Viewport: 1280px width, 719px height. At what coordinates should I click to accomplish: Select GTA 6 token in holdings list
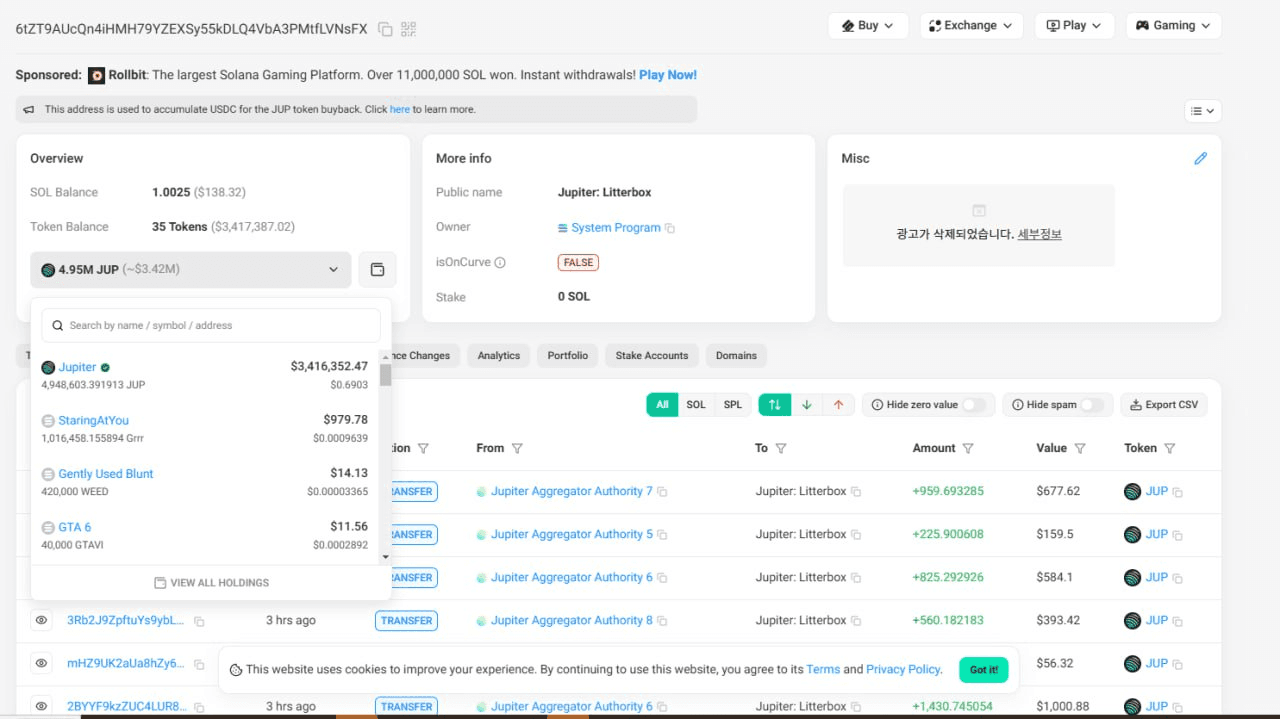[75, 527]
